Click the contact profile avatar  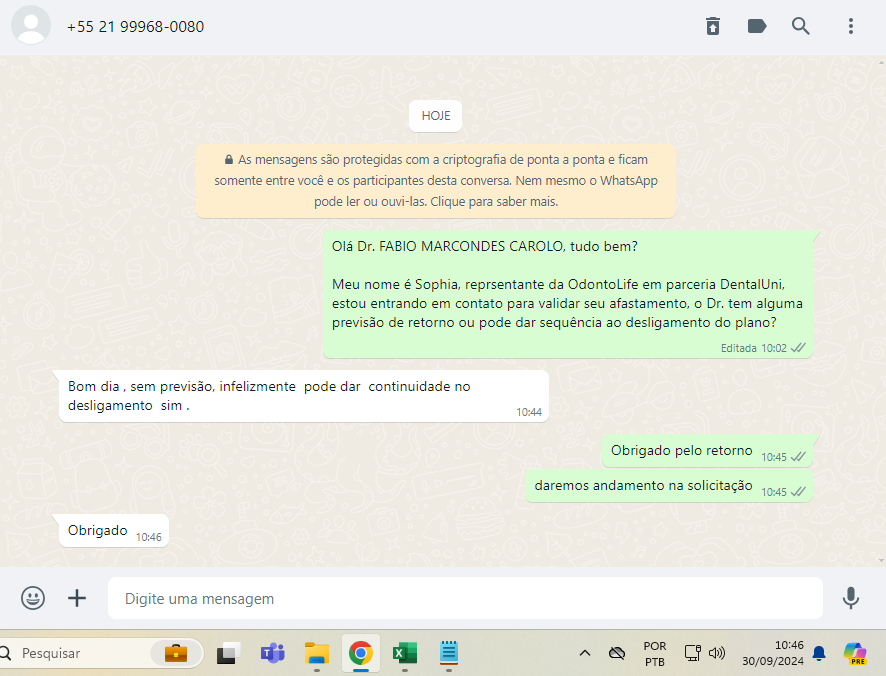[x=31, y=27]
